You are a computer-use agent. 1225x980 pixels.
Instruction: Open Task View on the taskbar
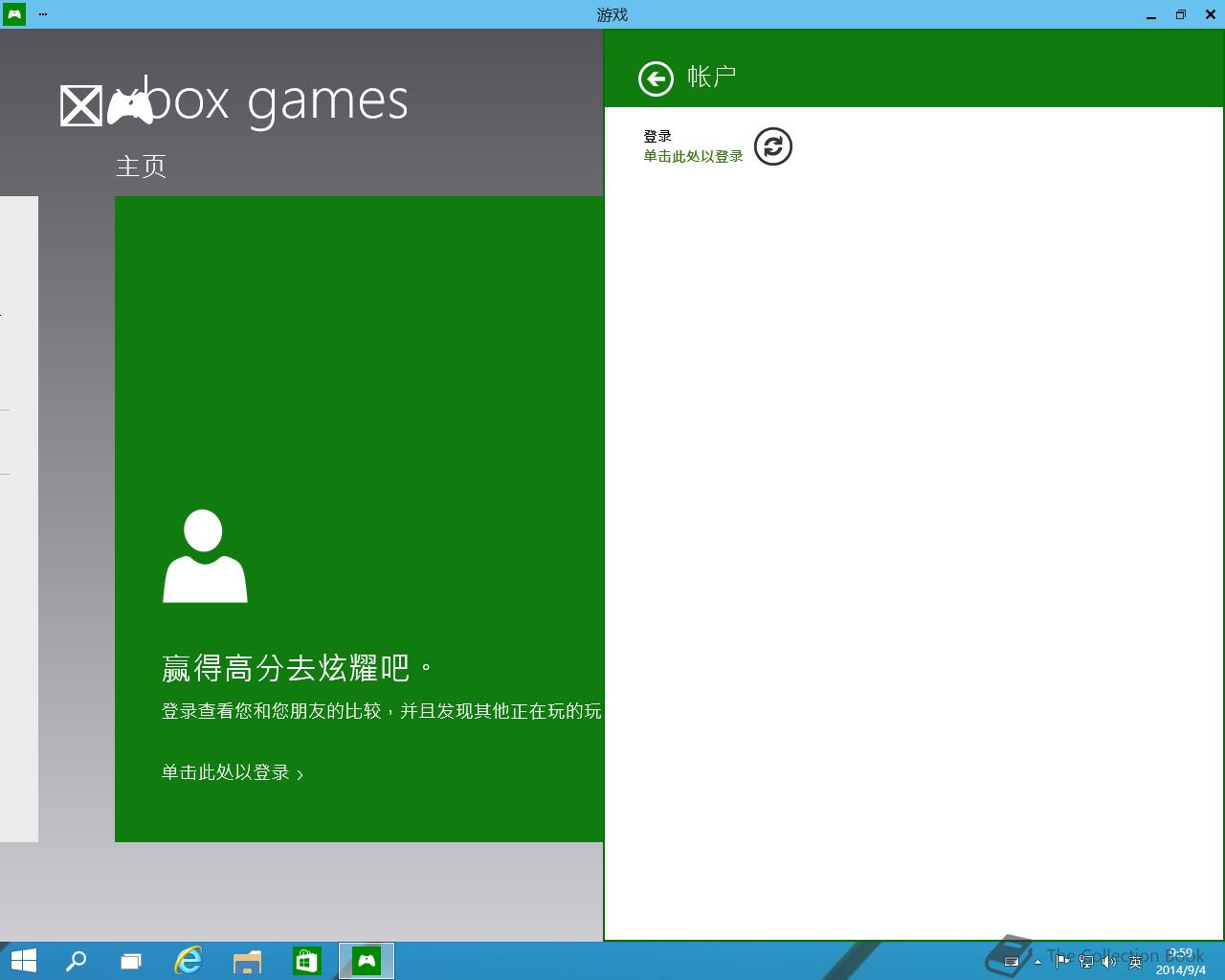(131, 961)
